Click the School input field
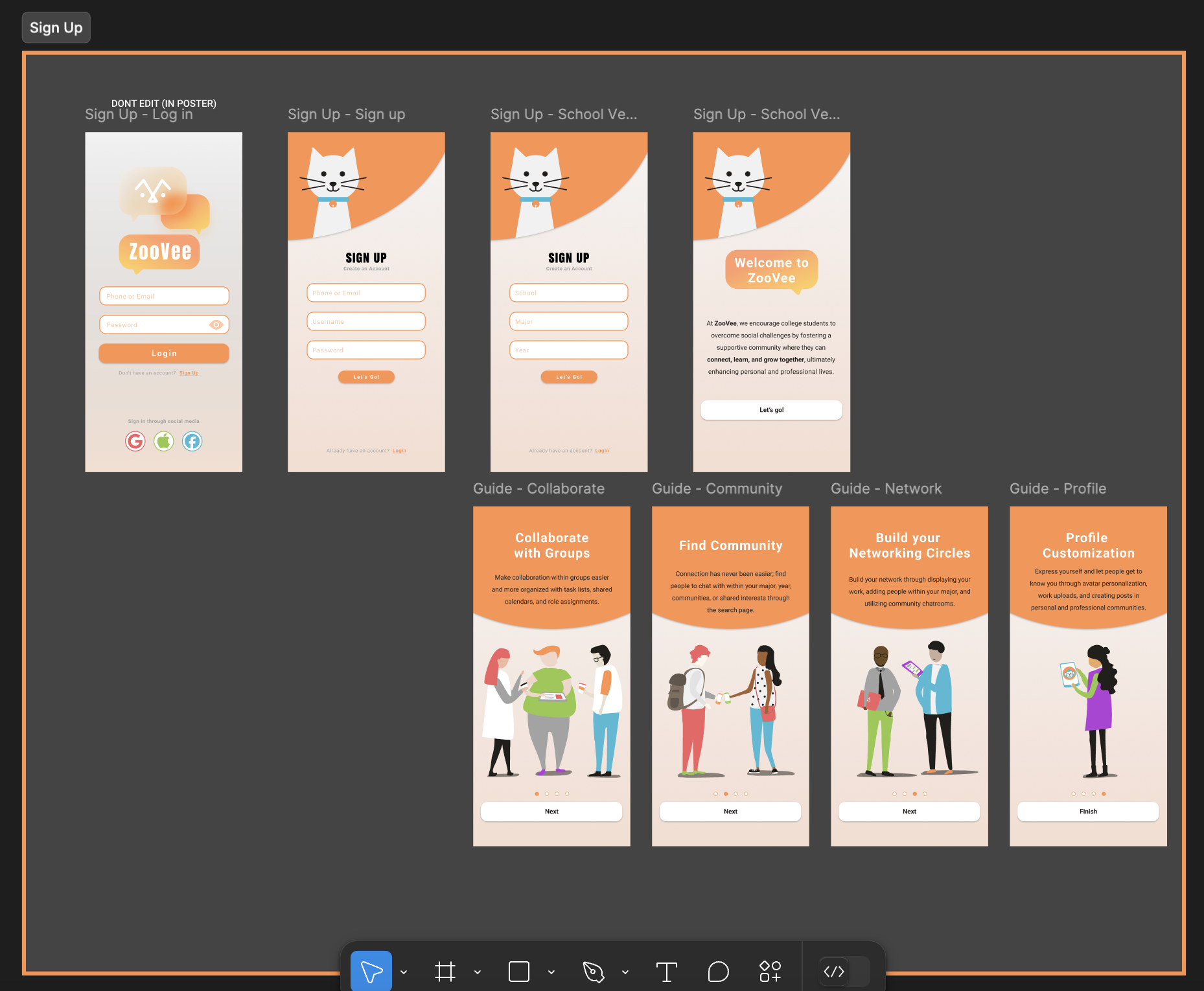Image resolution: width=1204 pixels, height=991 pixels. (568, 293)
